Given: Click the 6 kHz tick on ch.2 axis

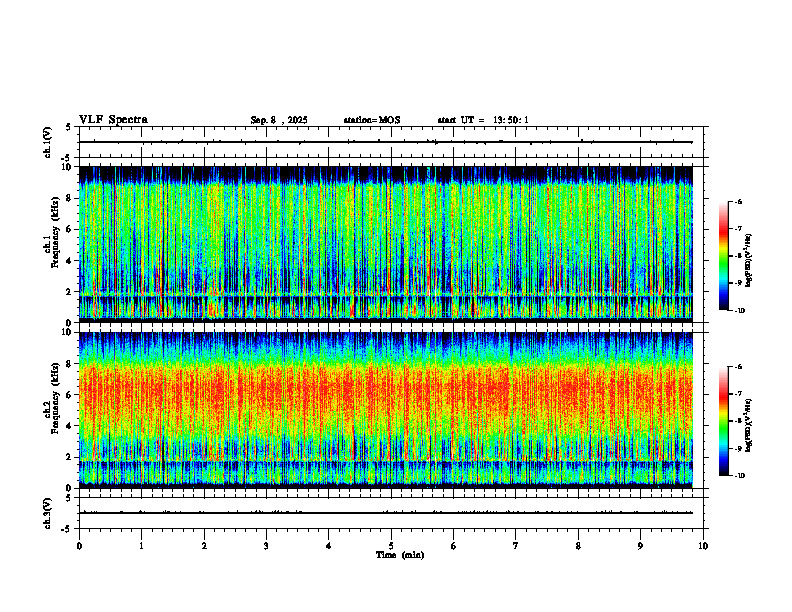Looking at the screenshot, I should click(70, 395).
